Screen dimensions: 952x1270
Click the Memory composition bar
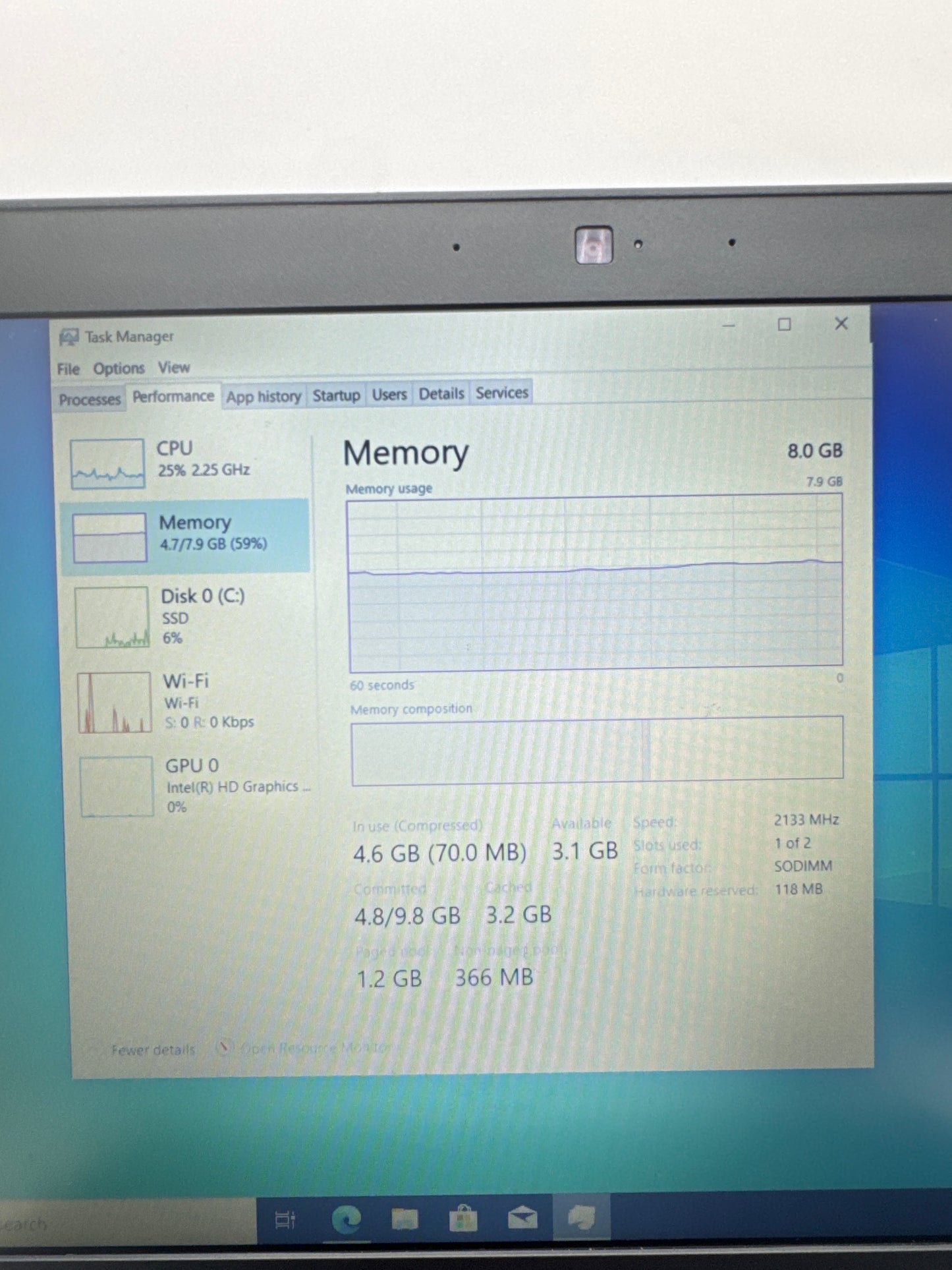[x=597, y=750]
